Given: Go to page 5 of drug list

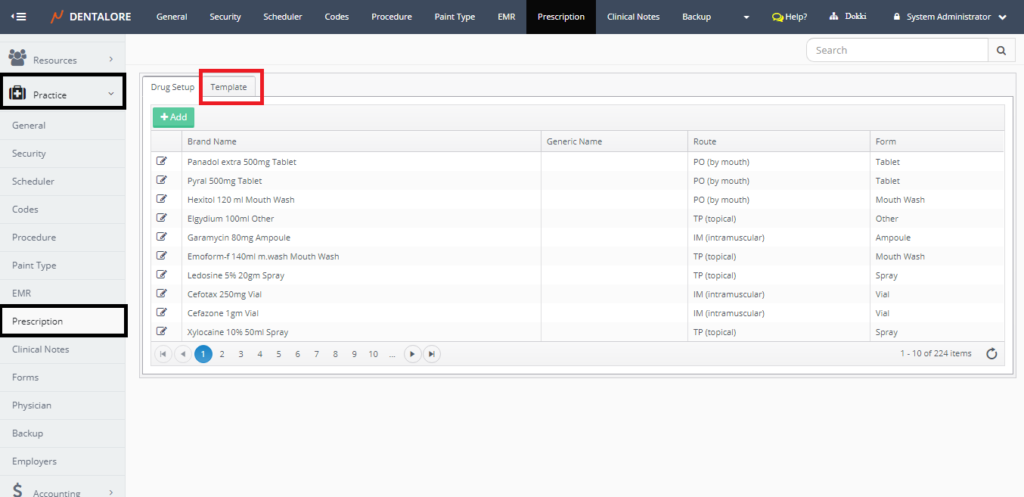Looking at the screenshot, I should point(278,354).
